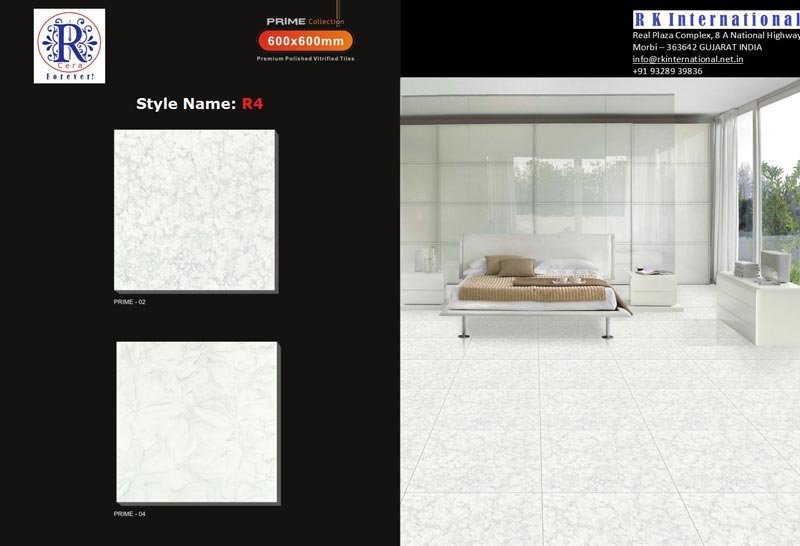
Task: Click the Real Plaza Complex address line
Action: tap(716, 35)
